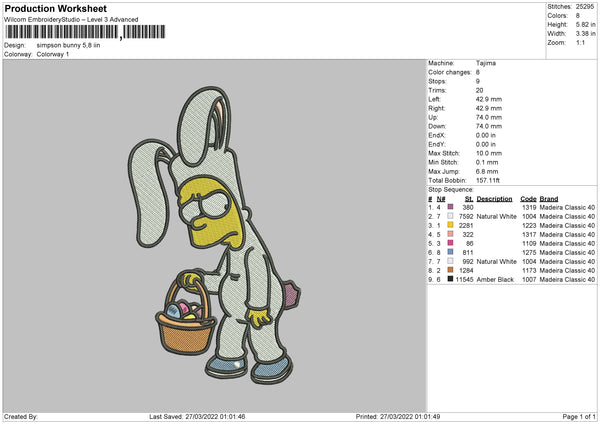Click the 'Production Worksheet' title
The image size is (600, 424).
tap(55, 8)
